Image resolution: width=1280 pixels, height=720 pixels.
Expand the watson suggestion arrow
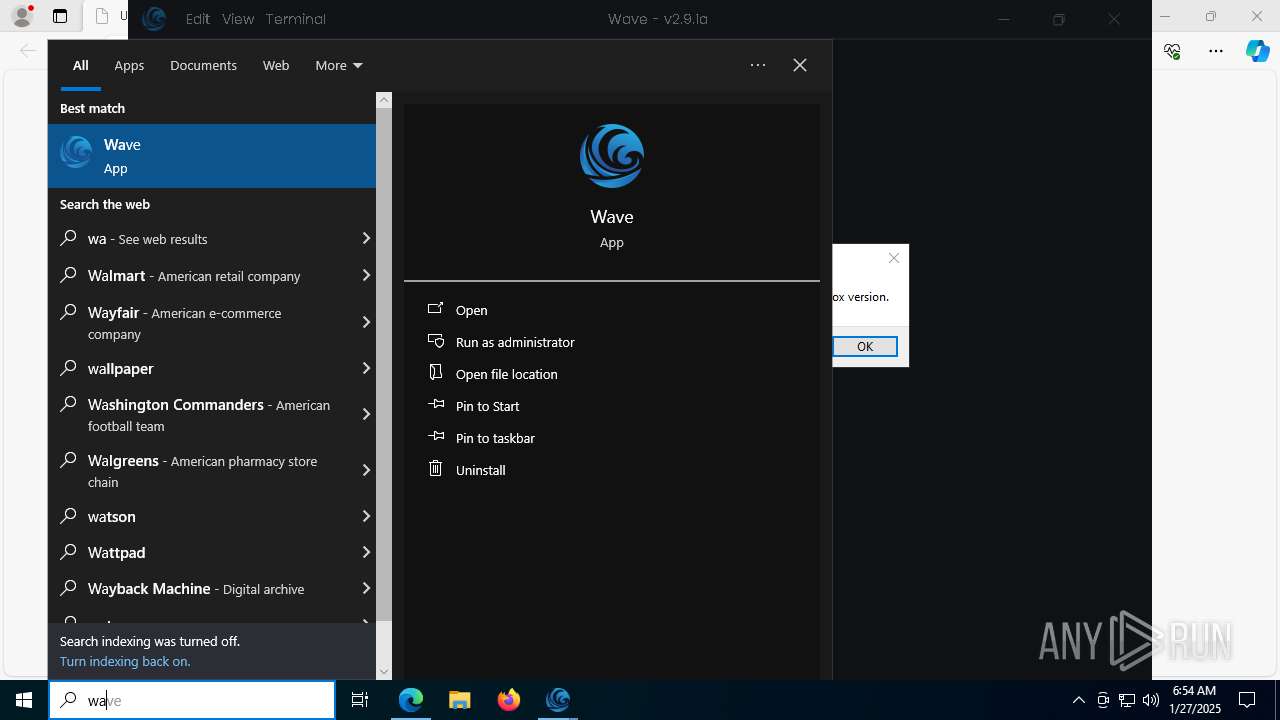366,516
